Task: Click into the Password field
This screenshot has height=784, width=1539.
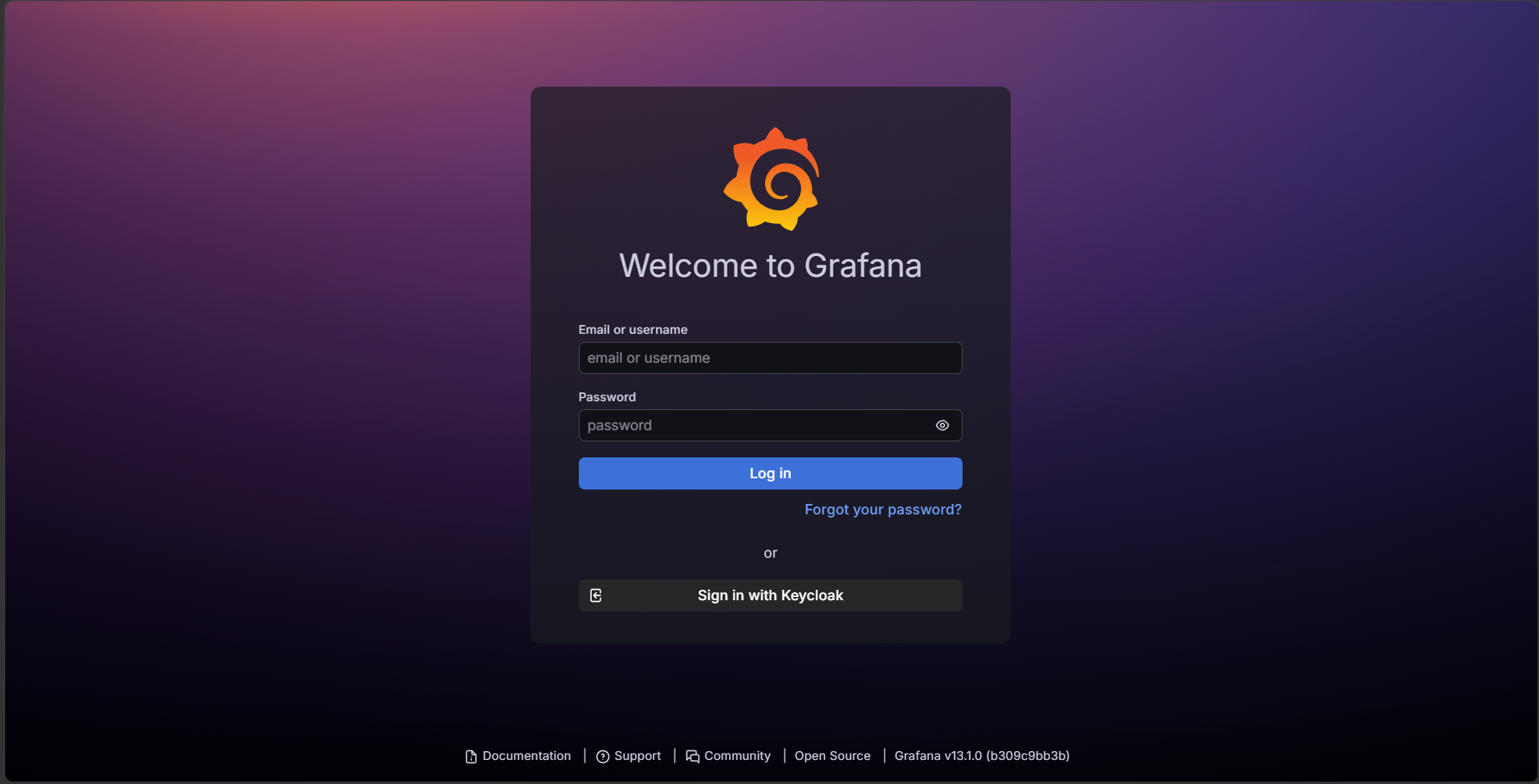Action: [770, 425]
